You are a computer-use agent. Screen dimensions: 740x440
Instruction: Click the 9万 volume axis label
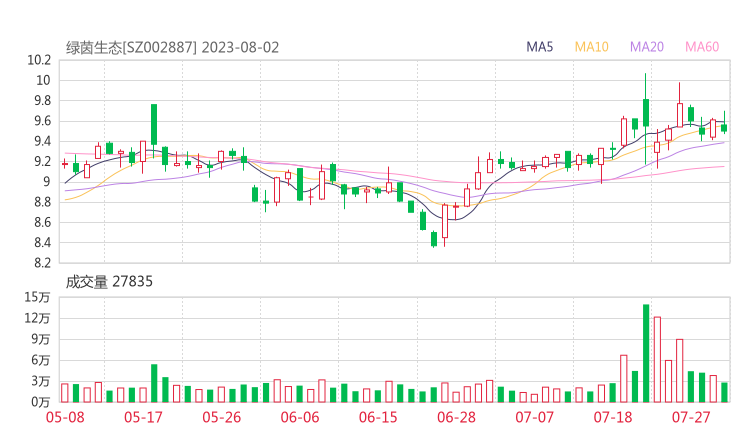[41, 339]
